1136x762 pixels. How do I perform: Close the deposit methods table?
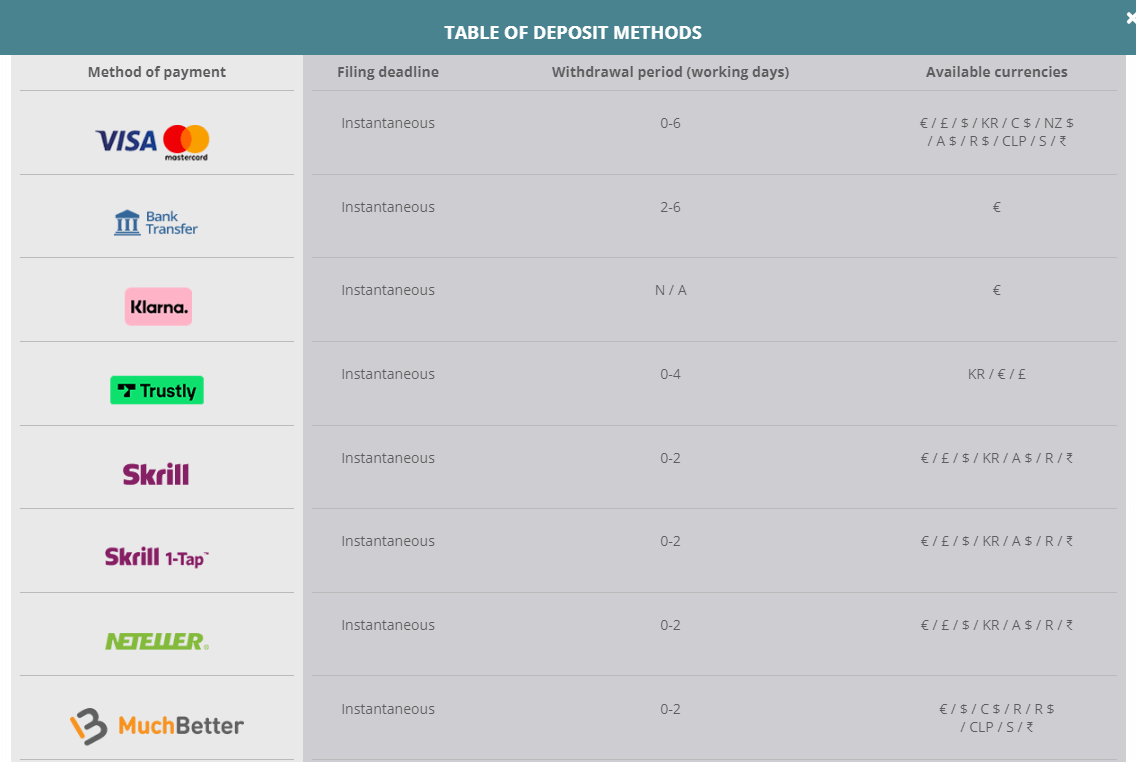coord(1130,18)
